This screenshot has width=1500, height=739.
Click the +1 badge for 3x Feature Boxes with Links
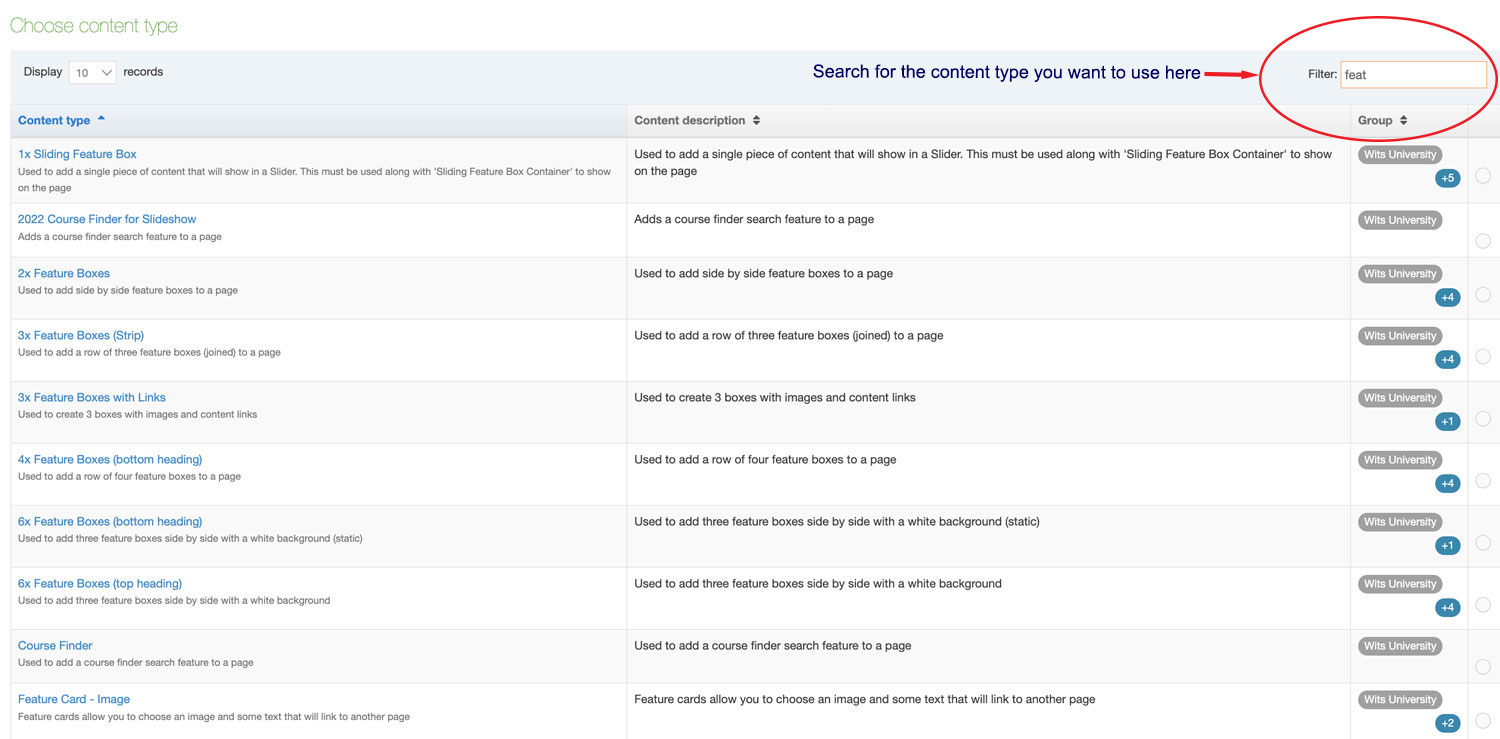pyautogui.click(x=1447, y=421)
